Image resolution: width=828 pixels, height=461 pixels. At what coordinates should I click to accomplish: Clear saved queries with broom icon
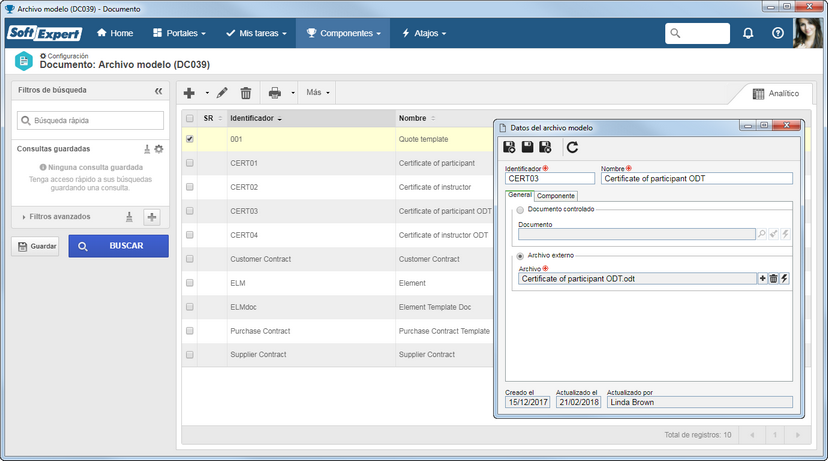pyautogui.click(x=147, y=149)
